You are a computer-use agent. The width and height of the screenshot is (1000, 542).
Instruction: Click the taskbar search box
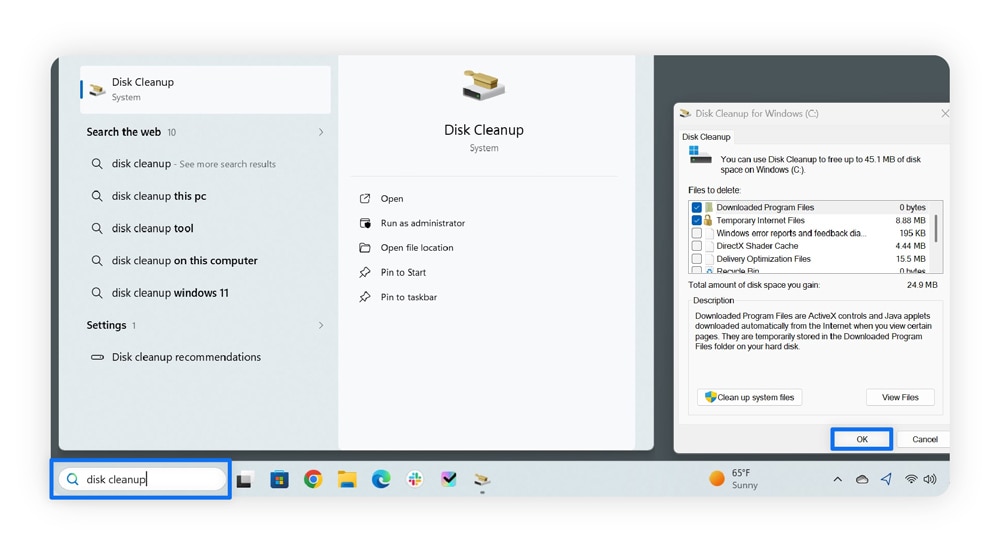[142, 479]
